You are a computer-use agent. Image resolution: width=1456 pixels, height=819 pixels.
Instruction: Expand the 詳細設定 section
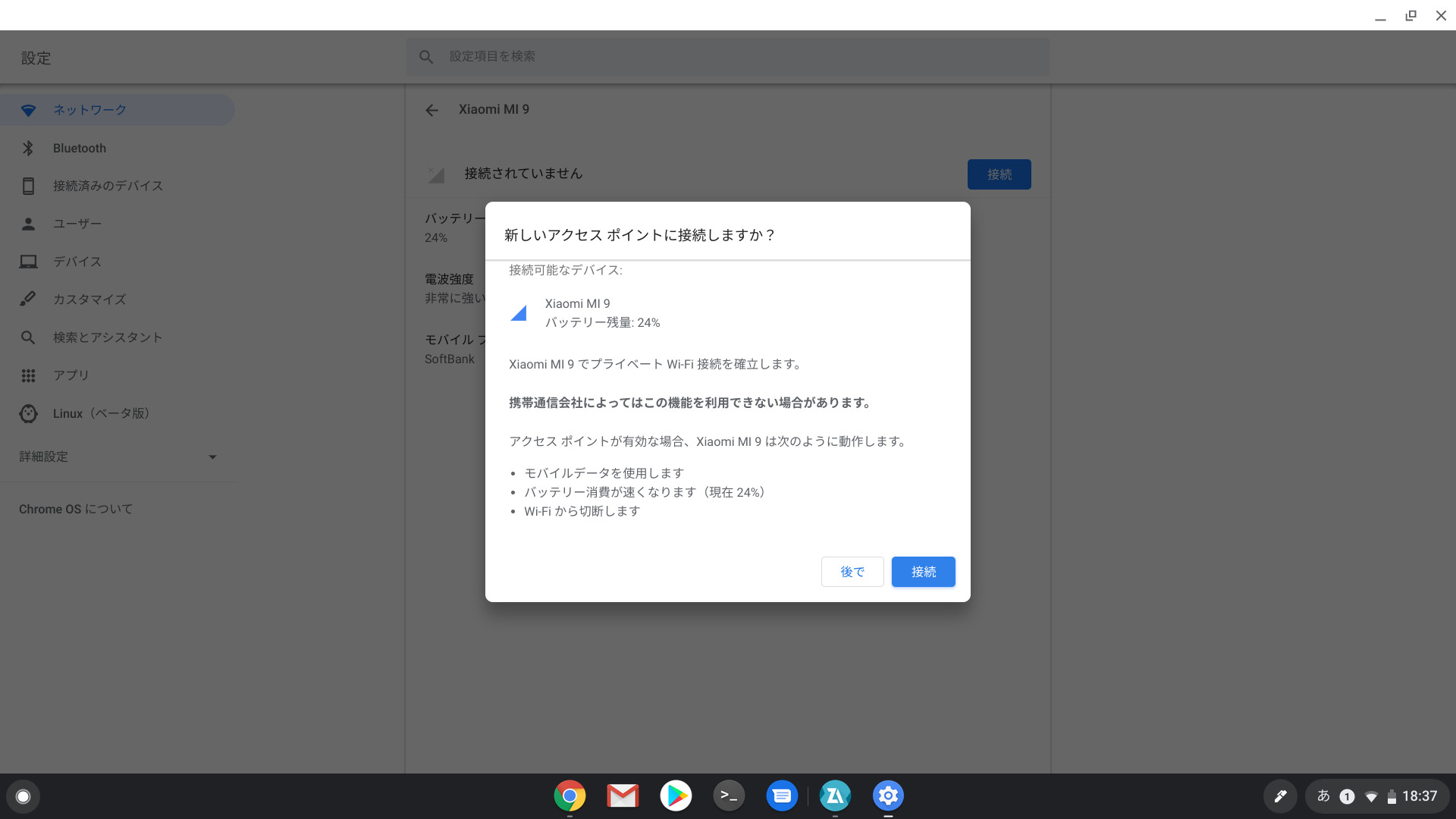tap(118, 457)
